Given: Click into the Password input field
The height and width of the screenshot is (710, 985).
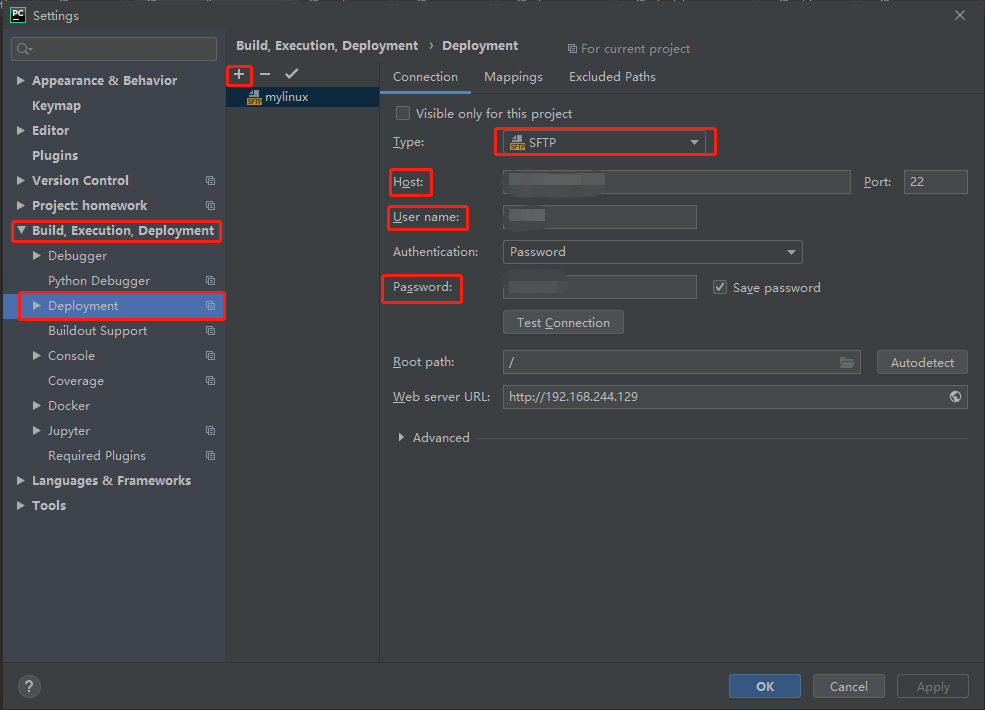Looking at the screenshot, I should [599, 287].
